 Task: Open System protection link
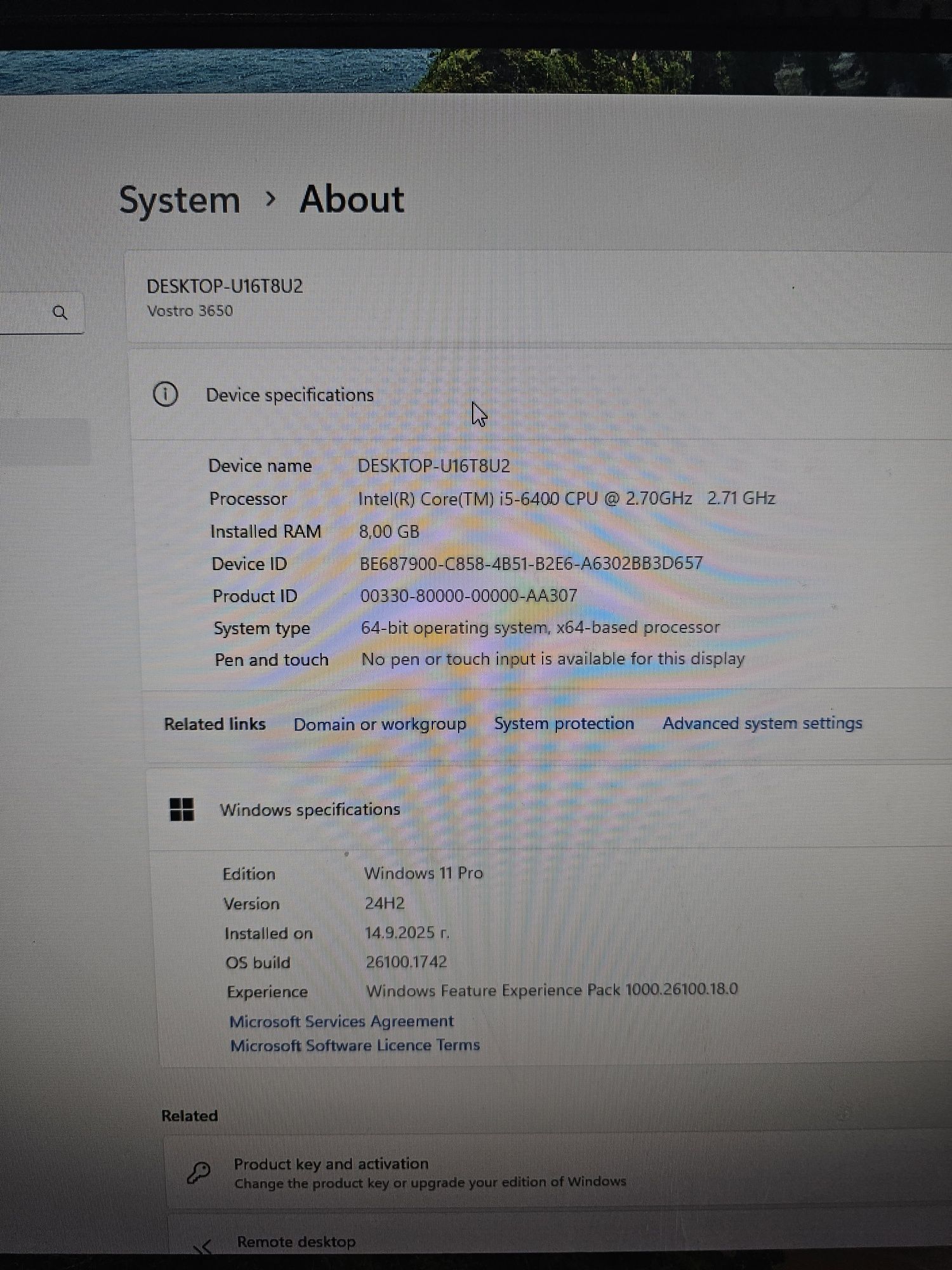coord(564,723)
